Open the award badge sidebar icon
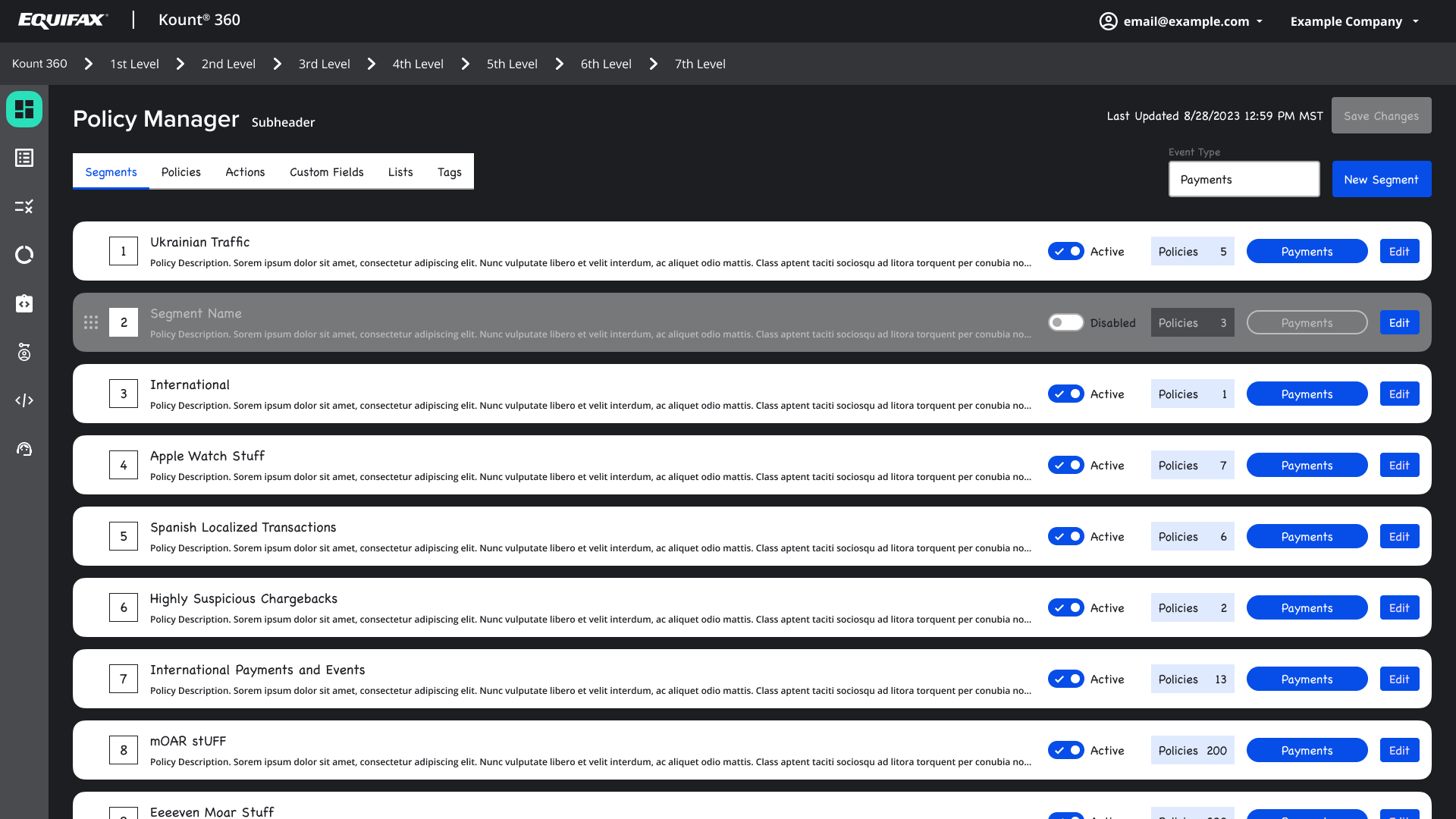Screen dimensions: 1456x819 click(x=24, y=352)
